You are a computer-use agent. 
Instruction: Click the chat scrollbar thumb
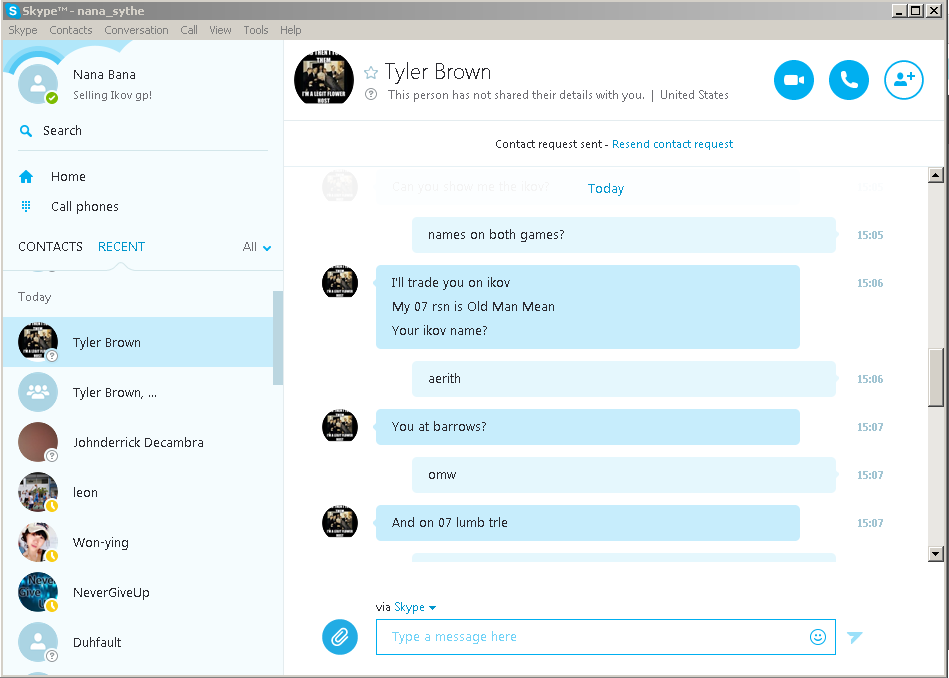click(x=936, y=377)
